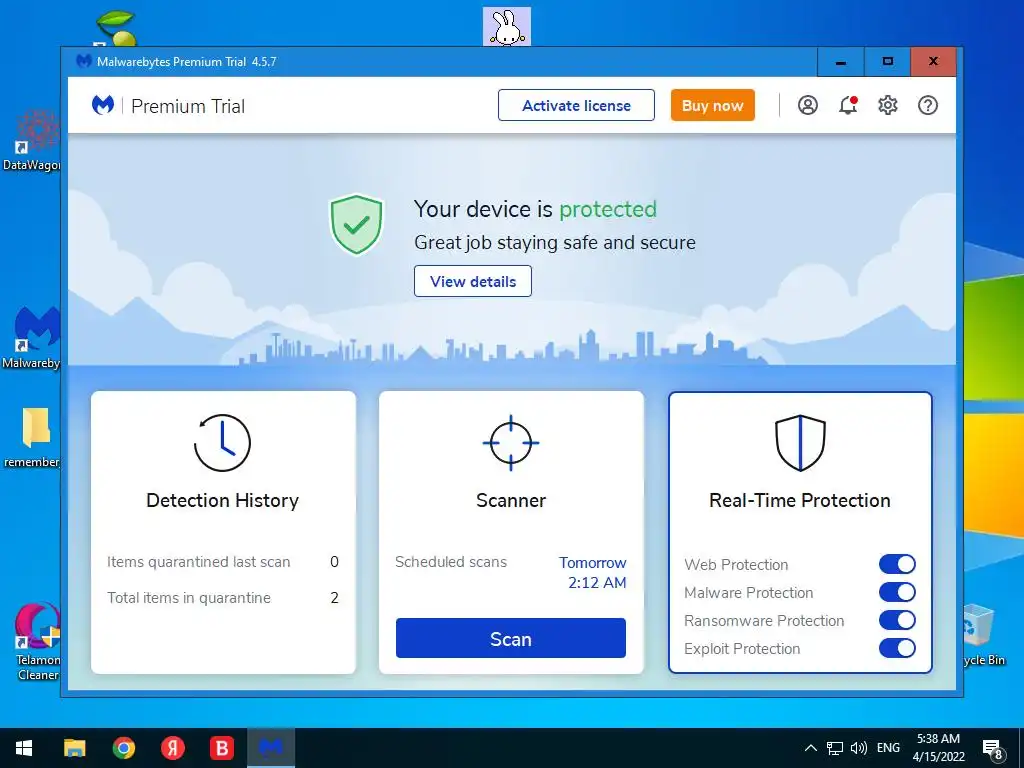
Task: Click the green protected shield icon
Action: coord(356,224)
